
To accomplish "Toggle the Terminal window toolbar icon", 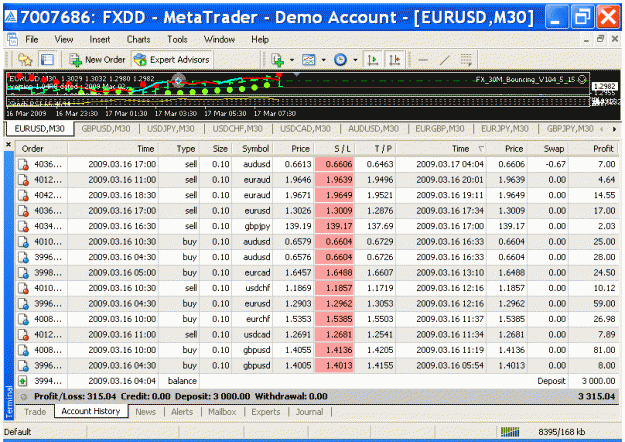I will (x=47, y=60).
